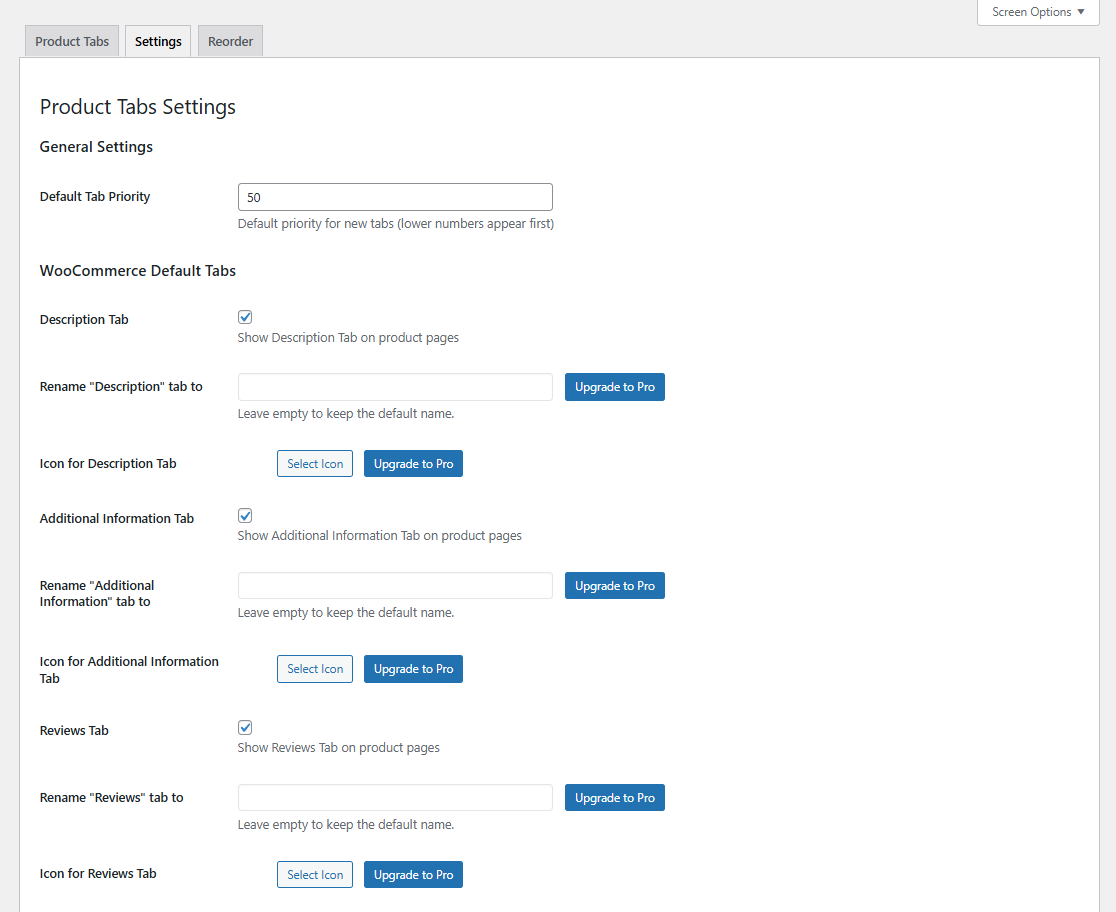The image size is (1116, 912).
Task: Click inside the Default Tab Priority field
Action: 394,196
